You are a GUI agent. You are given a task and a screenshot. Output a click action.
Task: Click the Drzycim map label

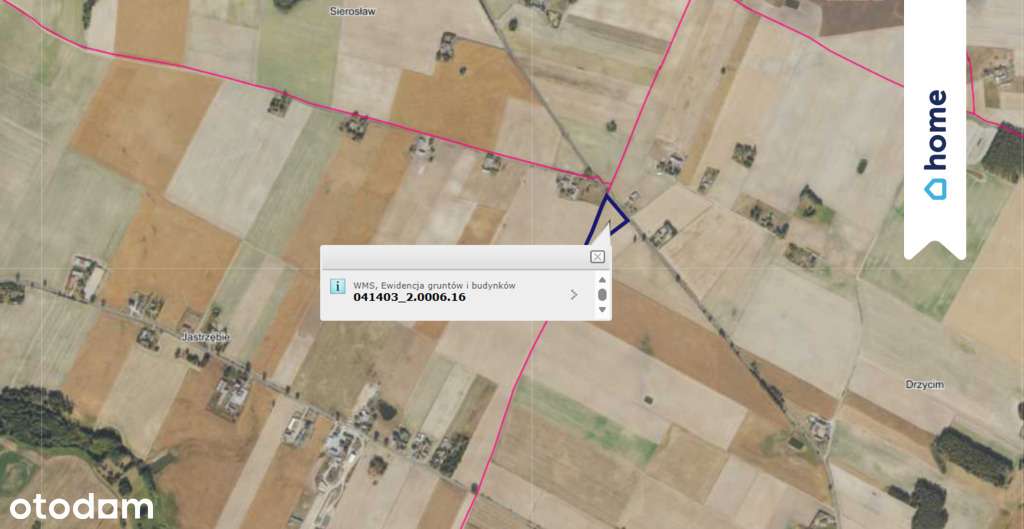[x=925, y=385]
